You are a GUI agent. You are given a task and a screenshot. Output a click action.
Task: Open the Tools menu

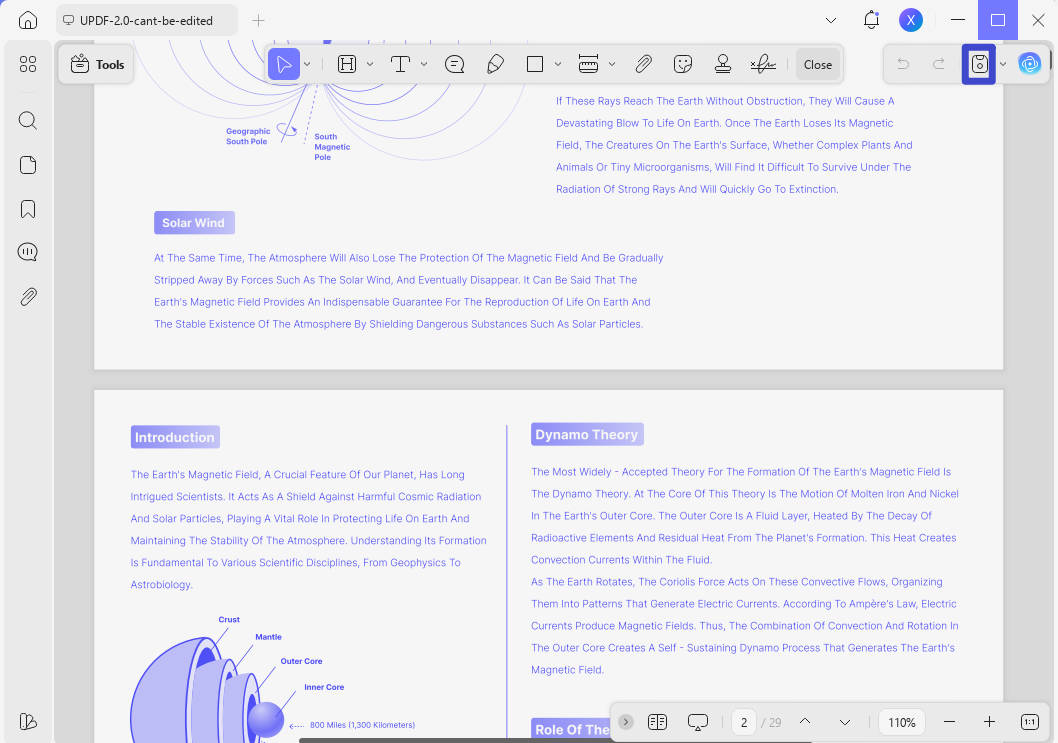96,65
